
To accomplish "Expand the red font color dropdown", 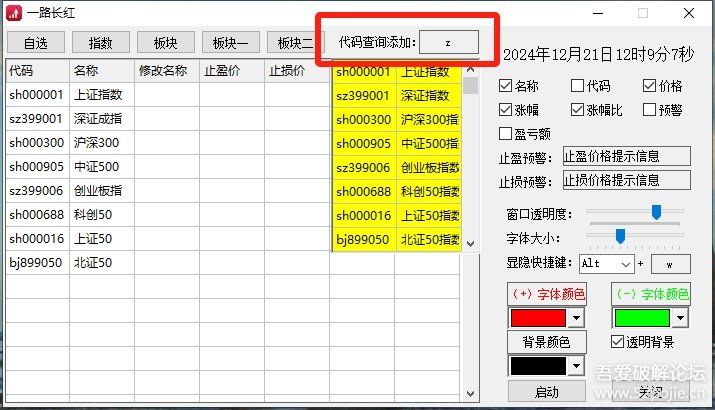I will [576, 318].
